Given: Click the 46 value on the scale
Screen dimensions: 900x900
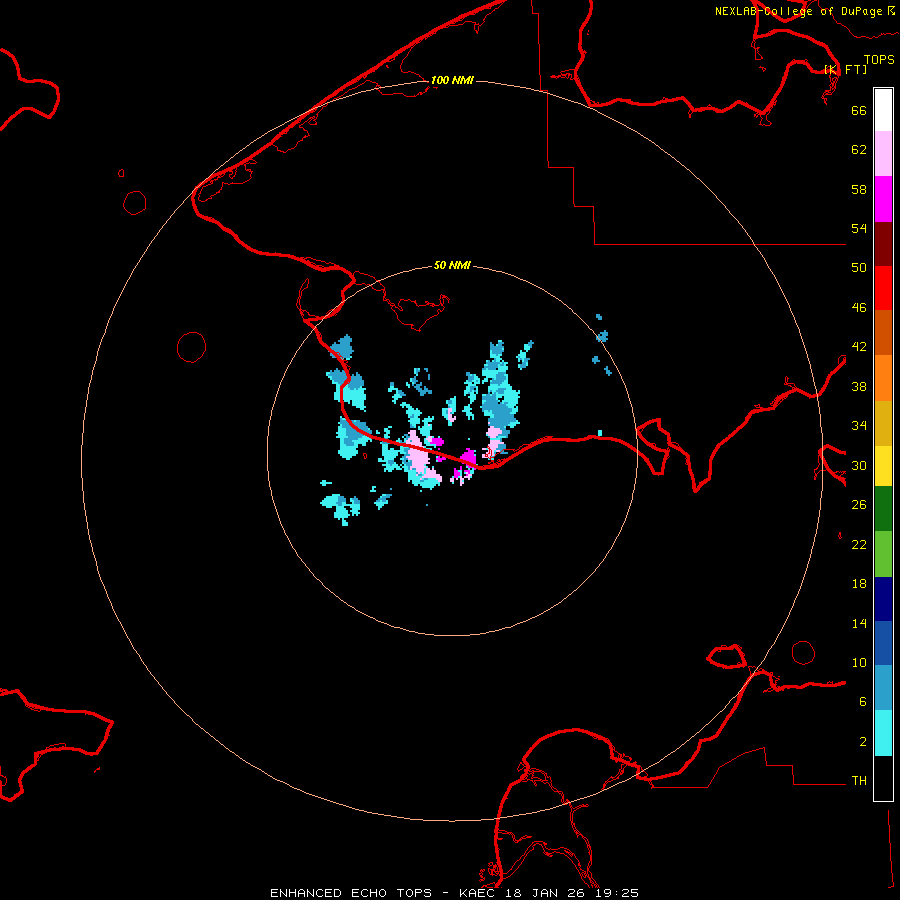Looking at the screenshot, I should pos(859,308).
